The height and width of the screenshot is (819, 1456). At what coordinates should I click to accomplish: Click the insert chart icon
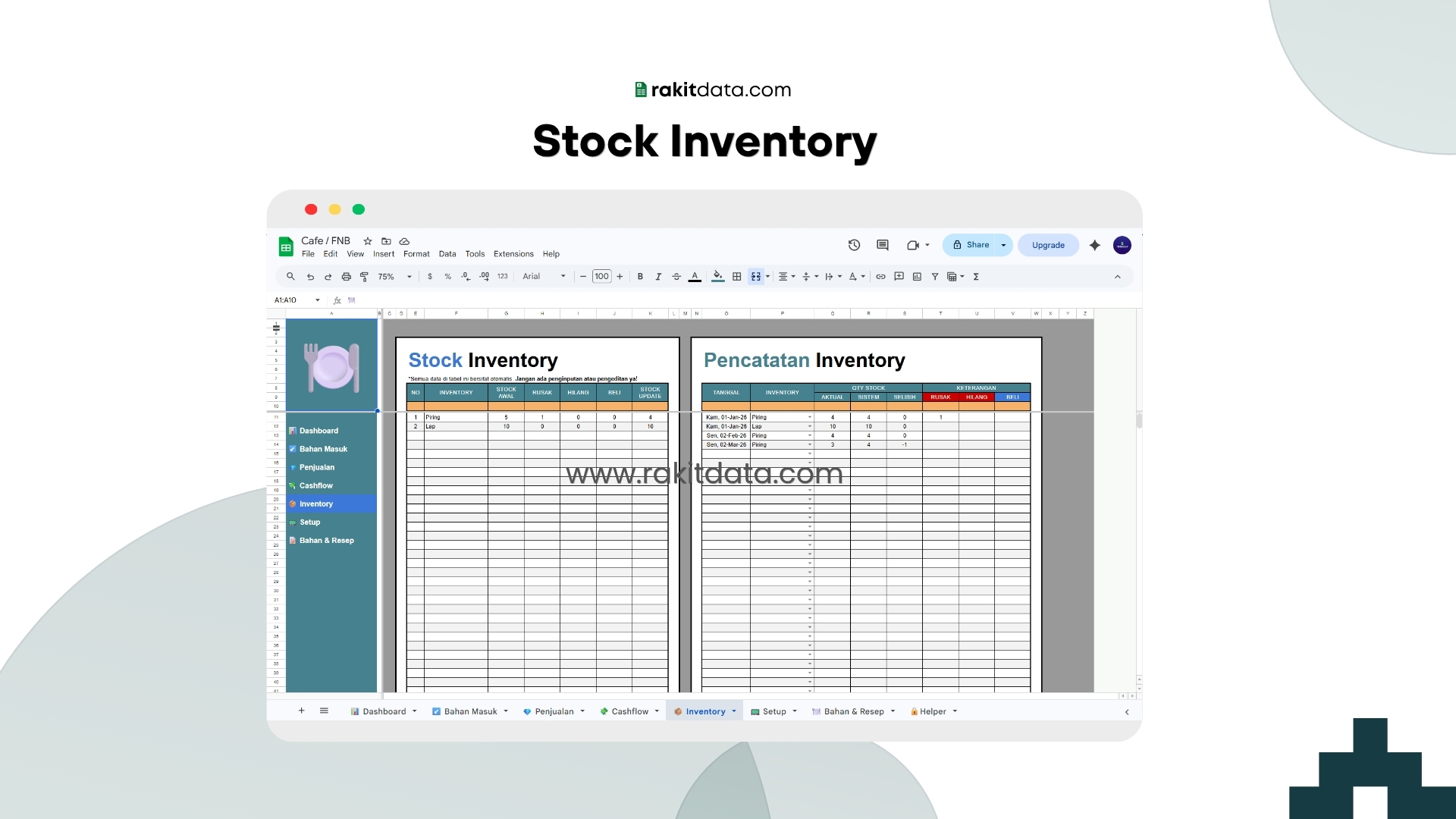pos(917,277)
